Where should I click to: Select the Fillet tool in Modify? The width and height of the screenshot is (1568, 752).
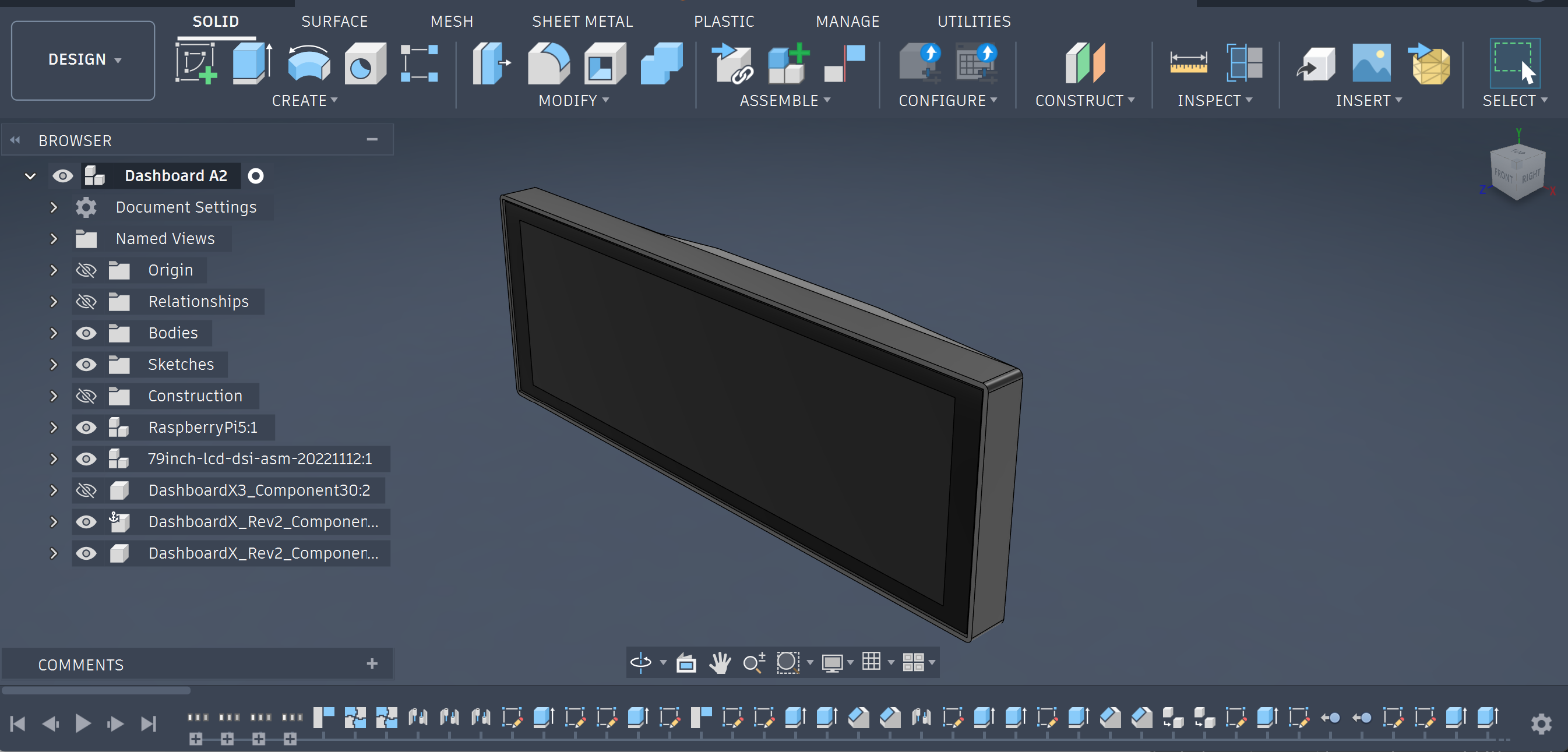[548, 63]
